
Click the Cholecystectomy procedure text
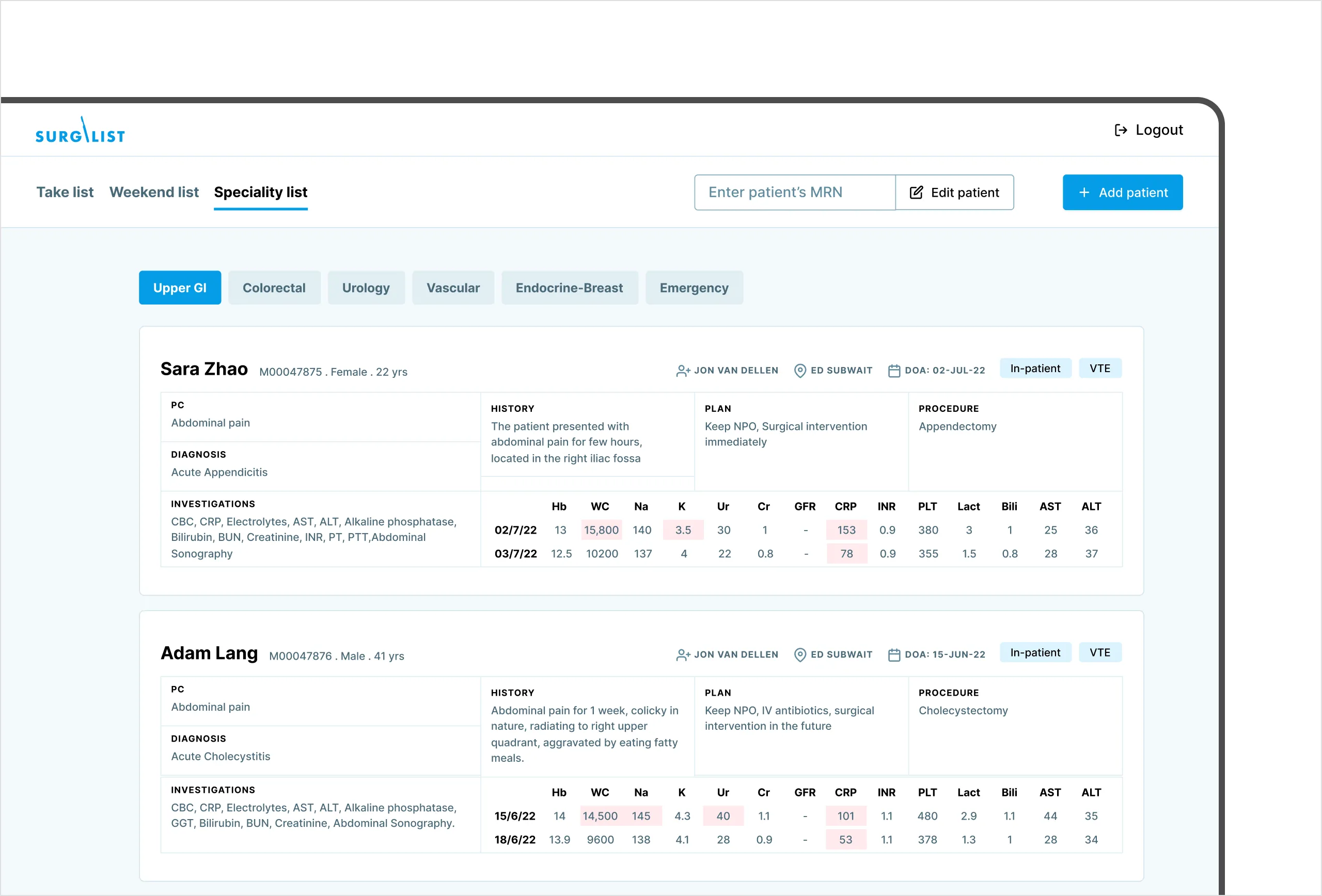(963, 711)
